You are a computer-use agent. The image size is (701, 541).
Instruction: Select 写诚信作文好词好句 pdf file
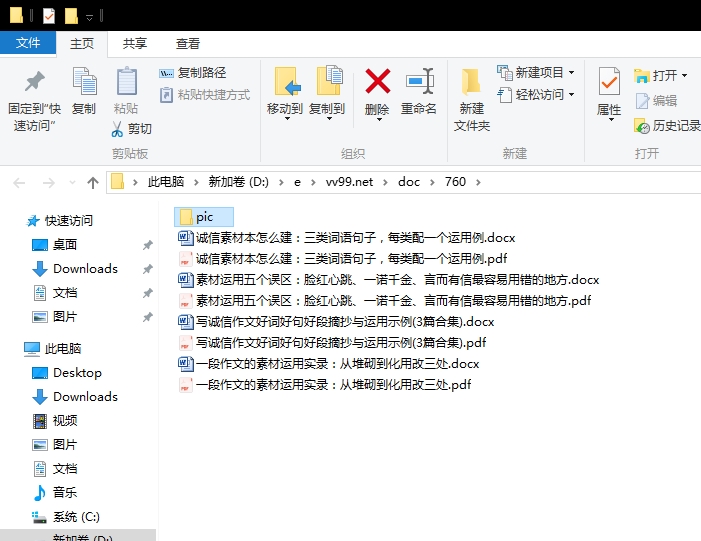332,343
